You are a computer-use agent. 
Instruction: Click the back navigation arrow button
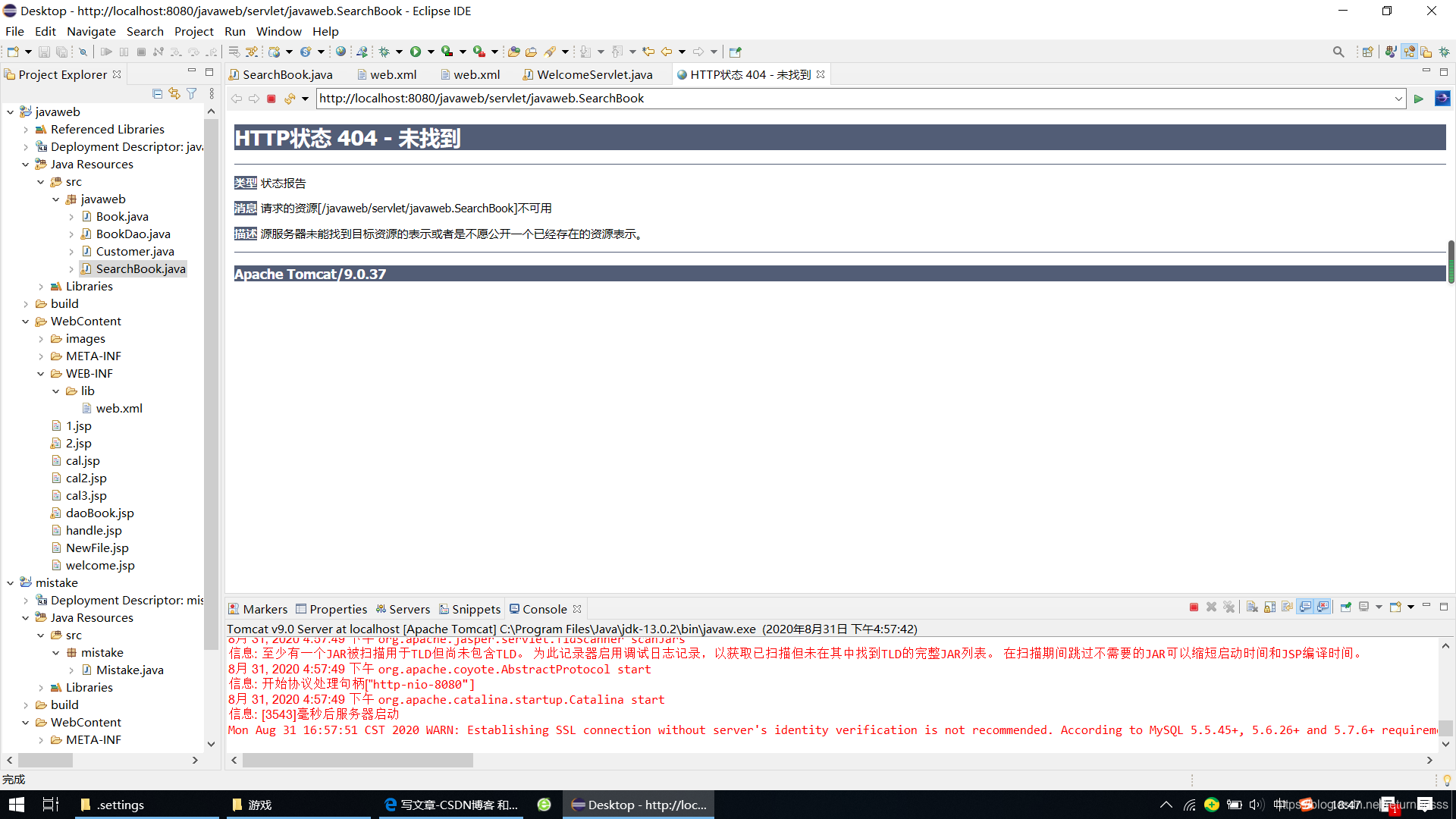[x=237, y=98]
